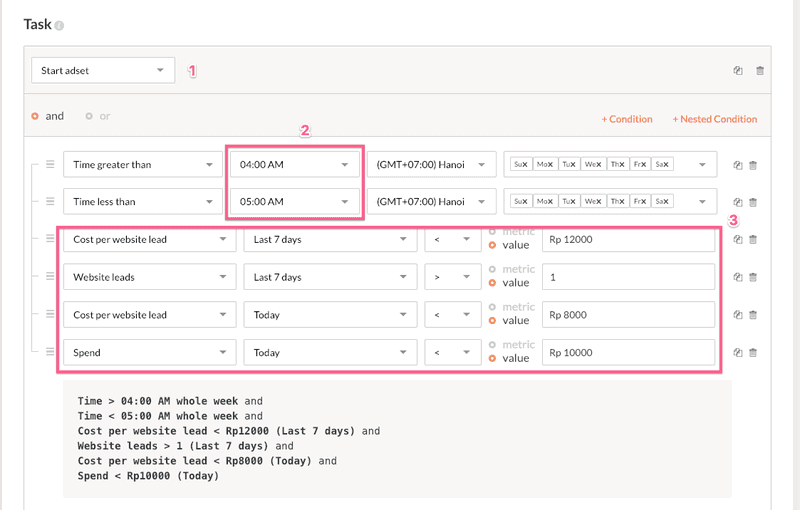Click trash icon on the Spend condition row
The width and height of the screenshot is (800, 510).
[753, 352]
